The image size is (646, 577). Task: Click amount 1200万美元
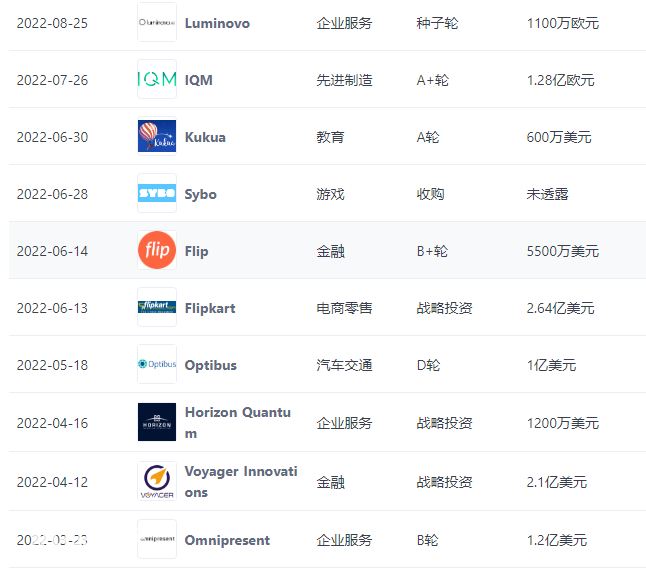coord(563,423)
